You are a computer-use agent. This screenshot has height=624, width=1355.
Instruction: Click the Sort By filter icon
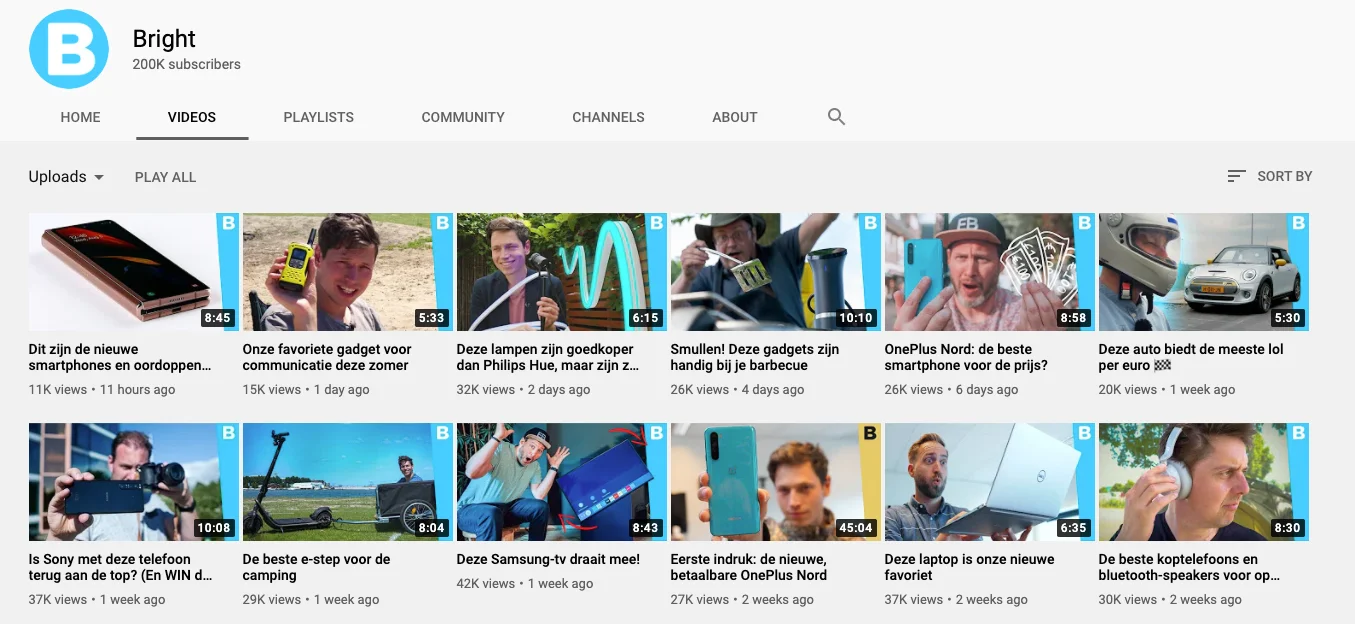tap(1236, 176)
